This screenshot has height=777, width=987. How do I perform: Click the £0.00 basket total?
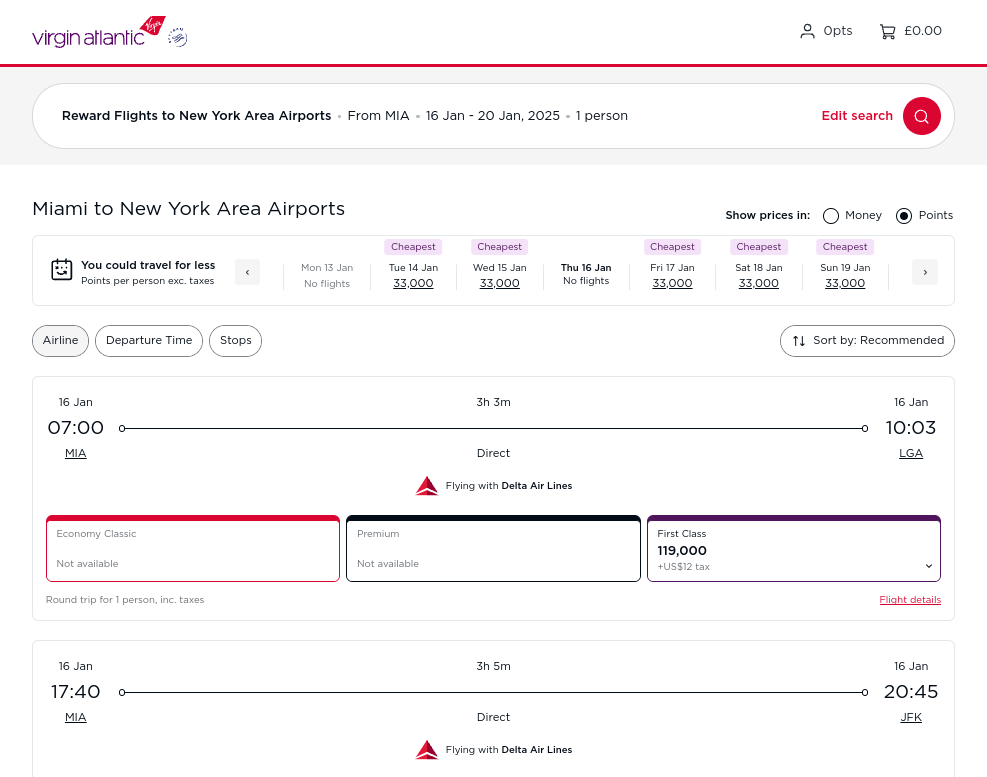tap(922, 31)
